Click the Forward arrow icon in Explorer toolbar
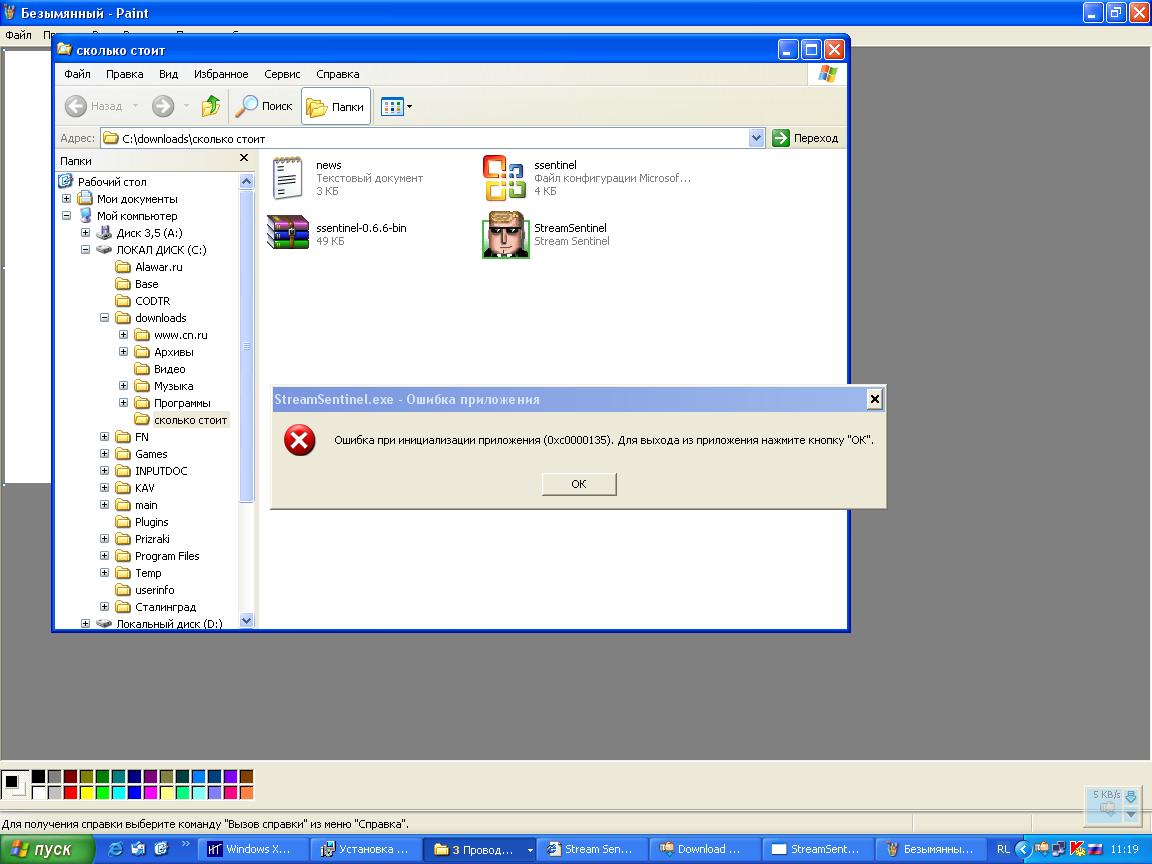The image size is (1152, 864). pos(163,107)
